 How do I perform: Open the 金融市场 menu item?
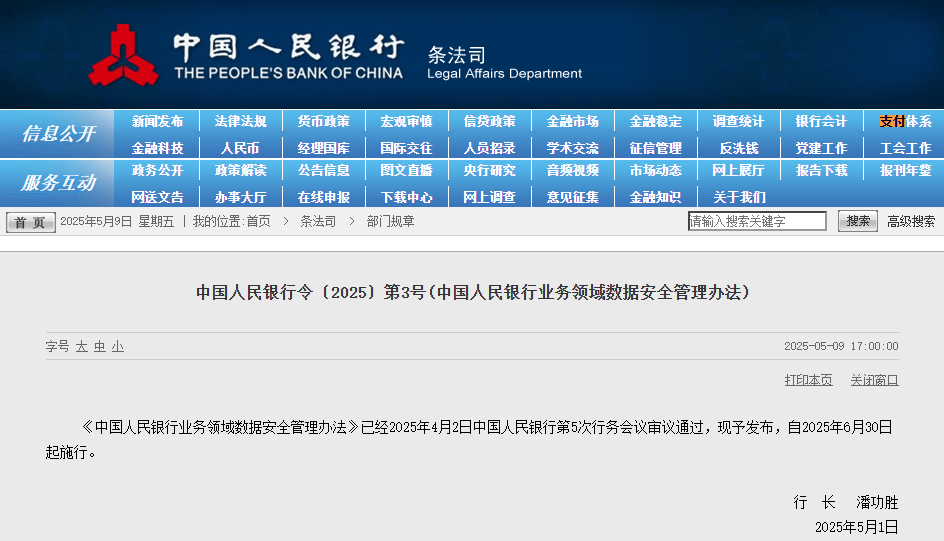coord(573,122)
